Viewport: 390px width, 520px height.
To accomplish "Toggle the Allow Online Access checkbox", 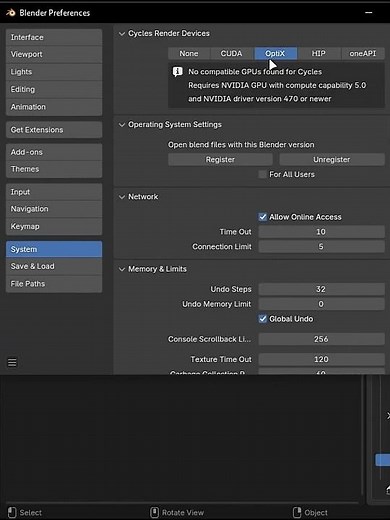I will click(x=263, y=217).
